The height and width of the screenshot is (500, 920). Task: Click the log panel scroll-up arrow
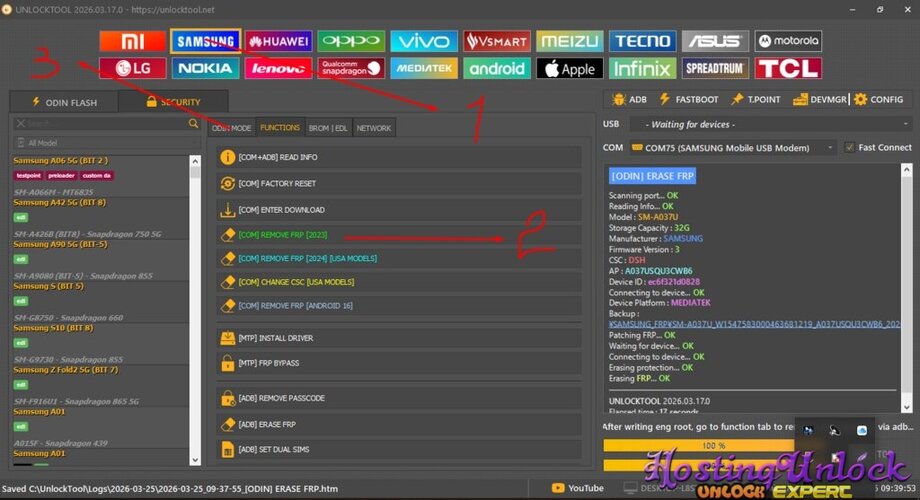click(x=907, y=169)
